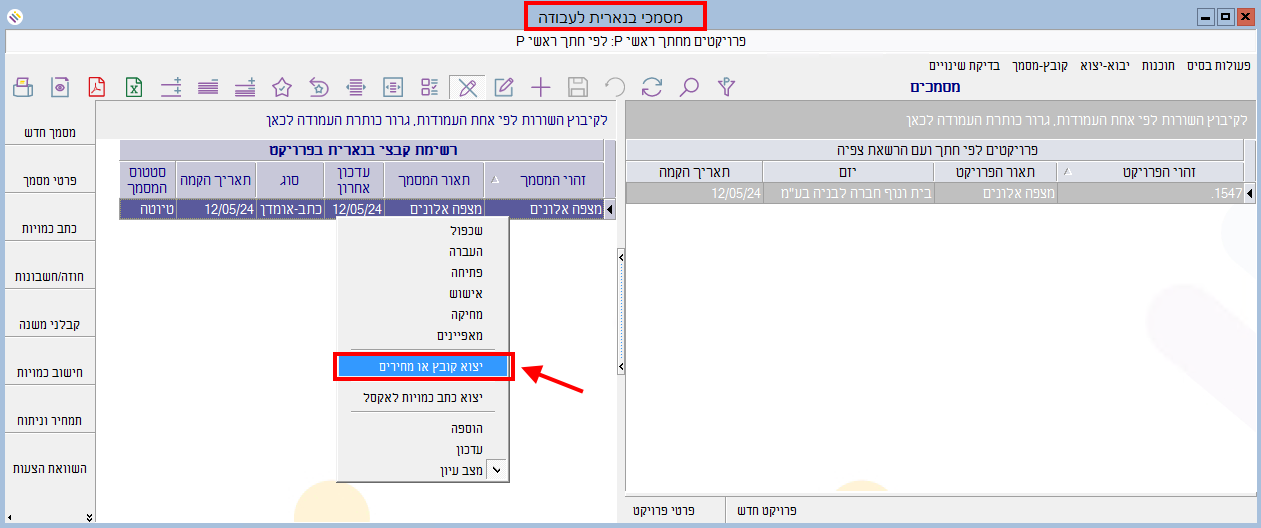Choose שכפול in the context menu
1261x528 pixels.
tap(461, 230)
